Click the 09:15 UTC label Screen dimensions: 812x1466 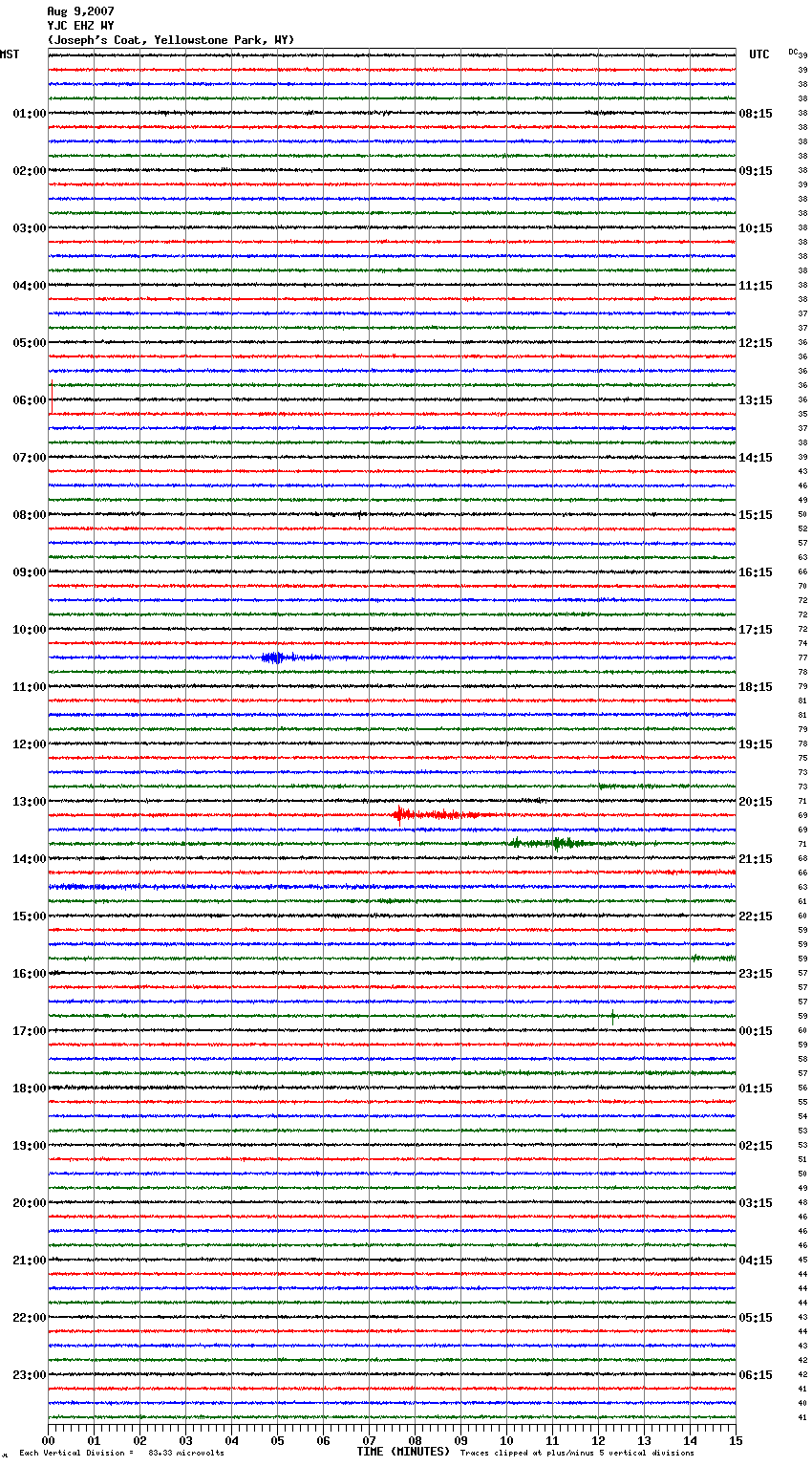pos(756,171)
